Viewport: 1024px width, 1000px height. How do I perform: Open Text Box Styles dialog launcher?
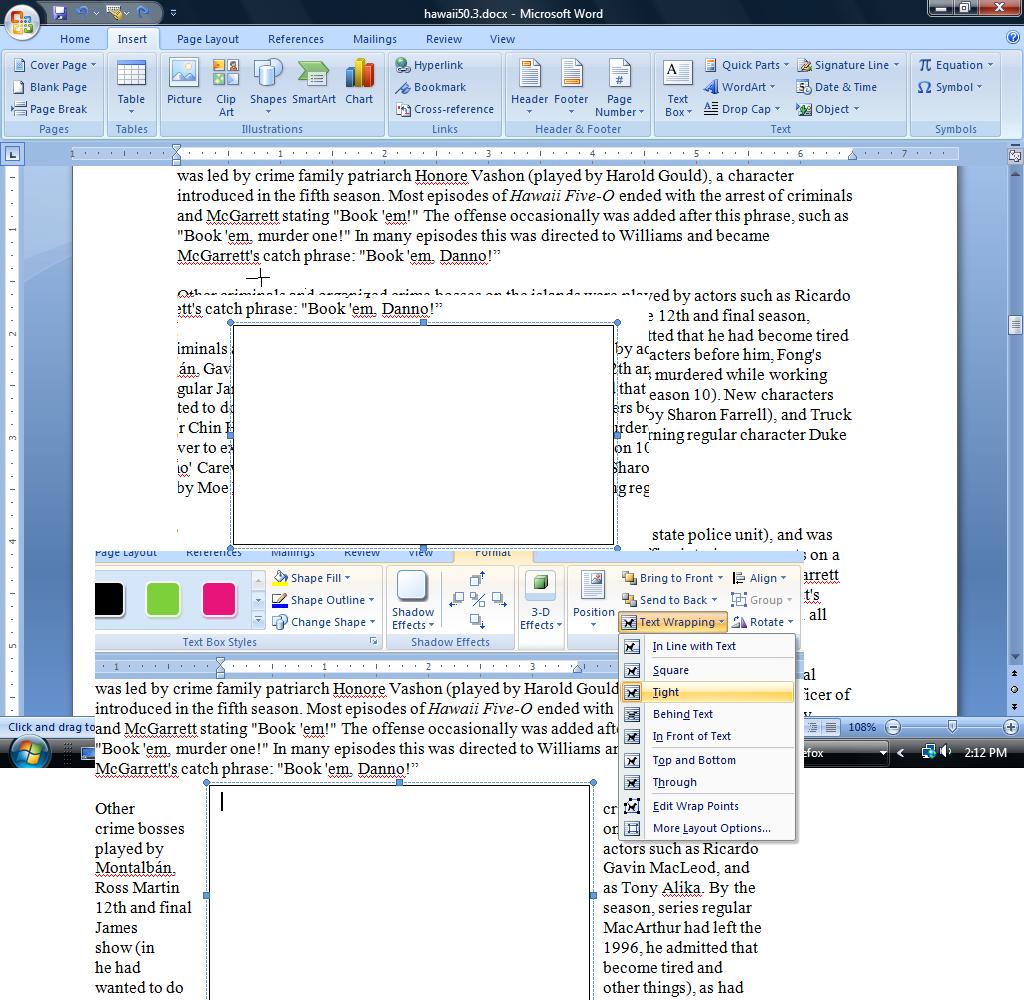pyautogui.click(x=374, y=641)
